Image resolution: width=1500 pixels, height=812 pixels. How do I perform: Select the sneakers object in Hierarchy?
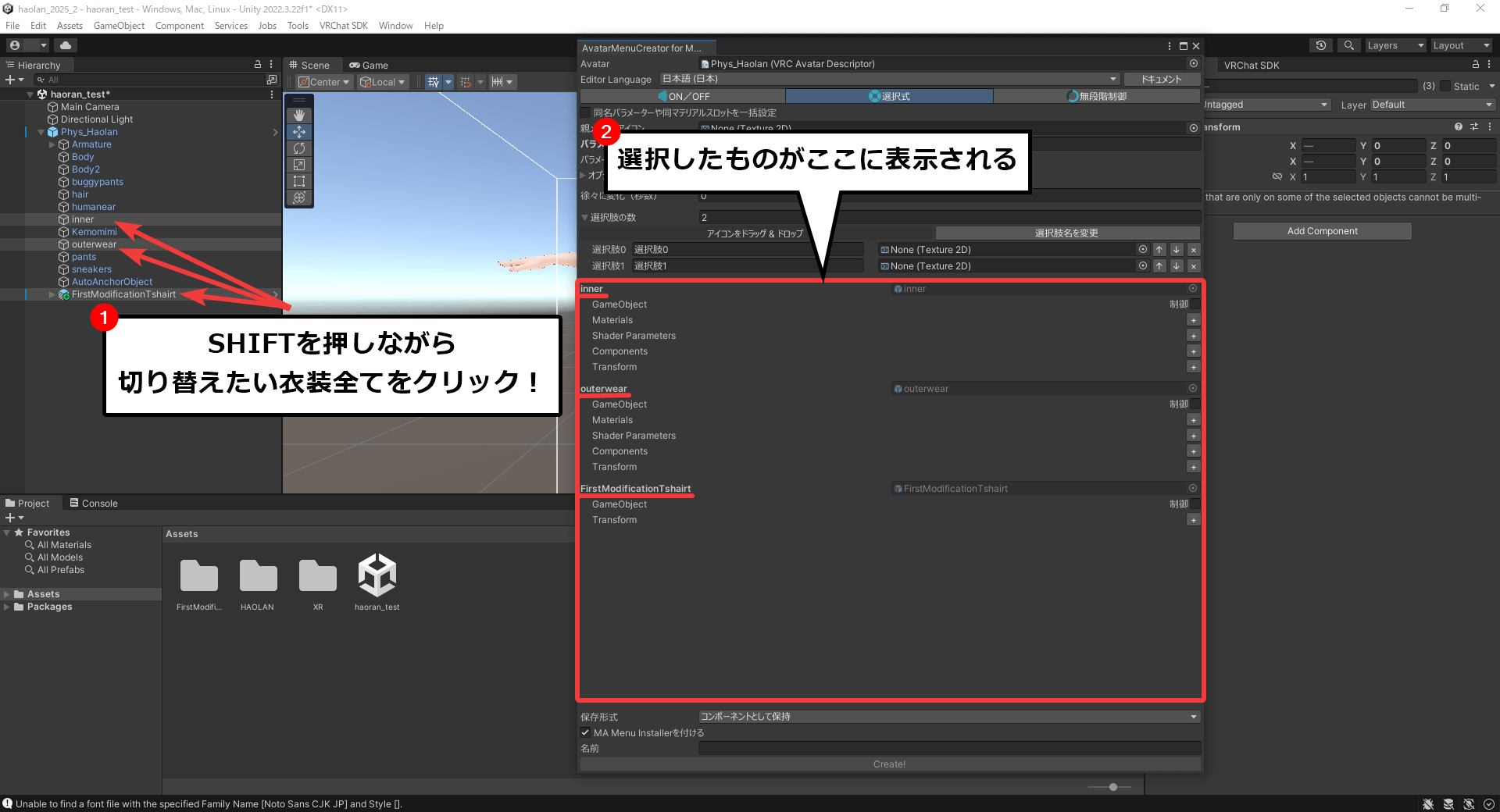pyautogui.click(x=91, y=269)
